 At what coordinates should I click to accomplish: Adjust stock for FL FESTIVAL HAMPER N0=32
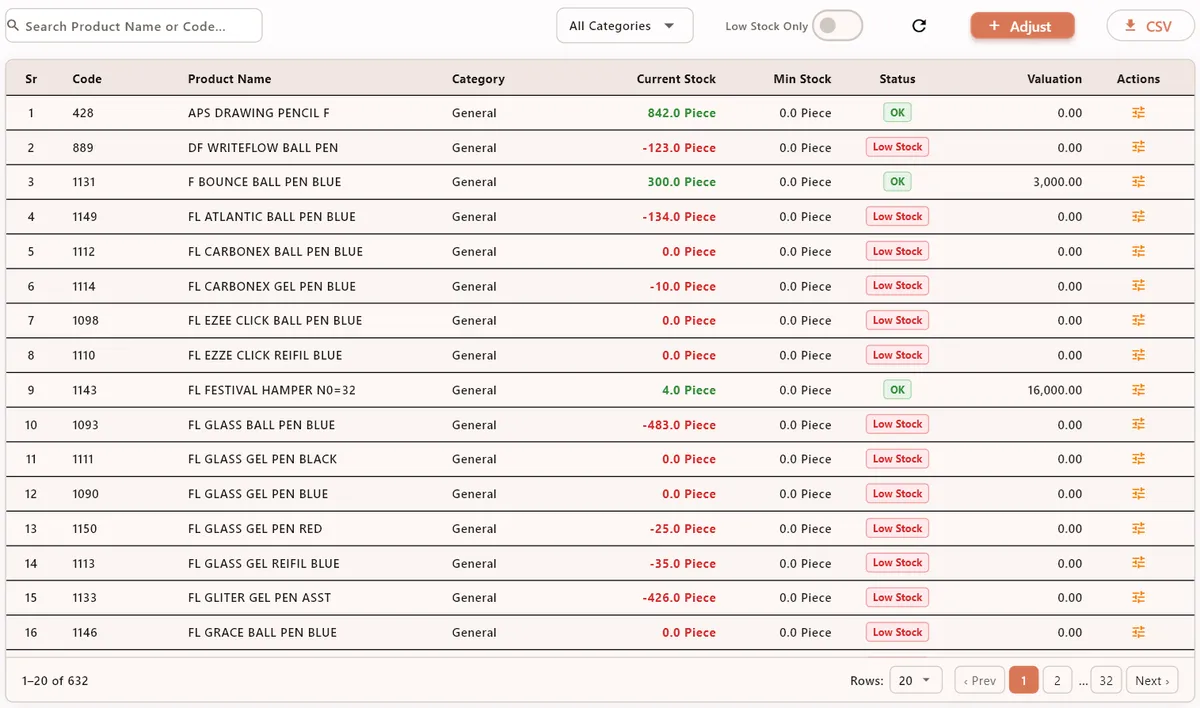[x=1138, y=389]
